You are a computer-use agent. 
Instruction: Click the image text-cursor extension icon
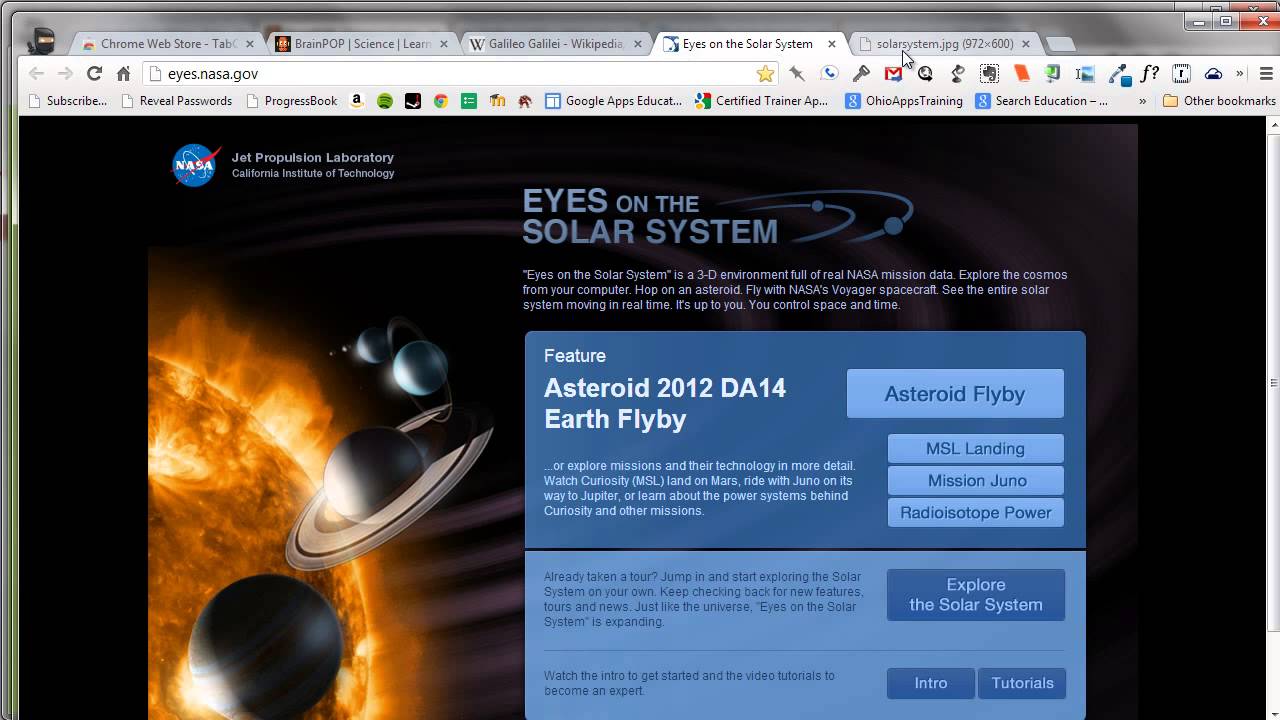1085,73
